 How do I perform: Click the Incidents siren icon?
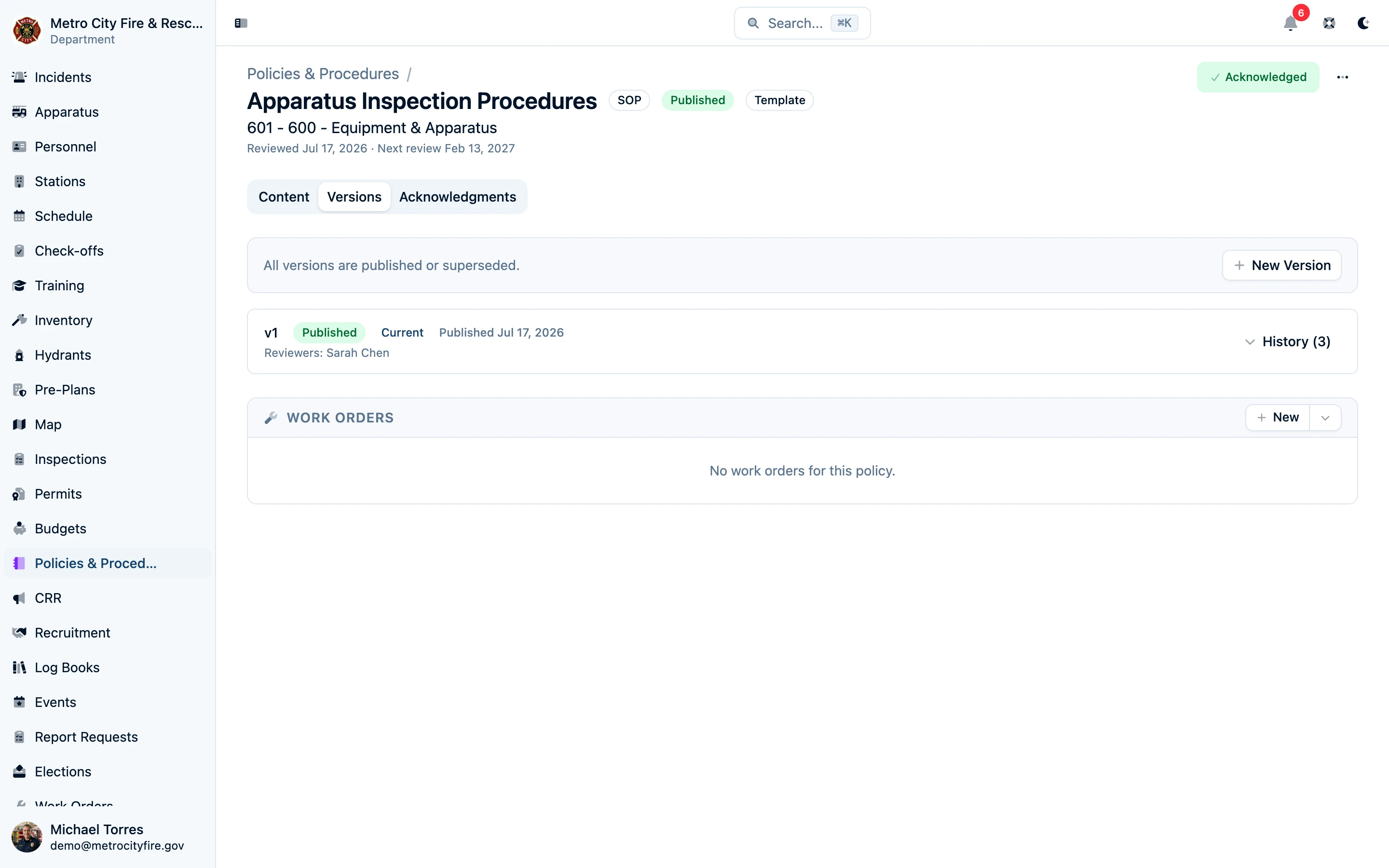point(19,77)
